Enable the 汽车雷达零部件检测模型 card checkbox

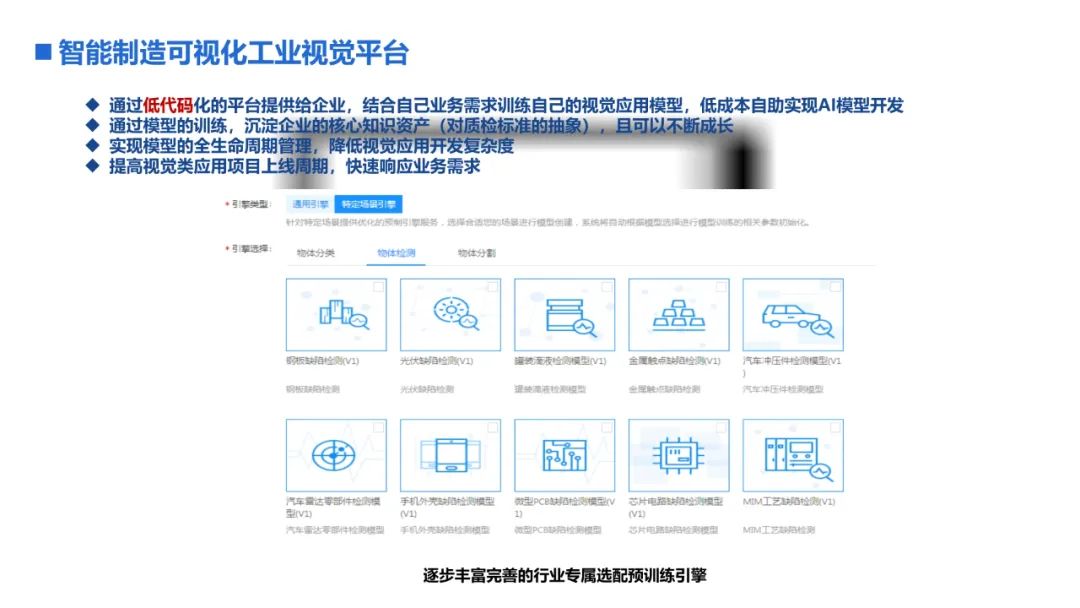(x=378, y=428)
